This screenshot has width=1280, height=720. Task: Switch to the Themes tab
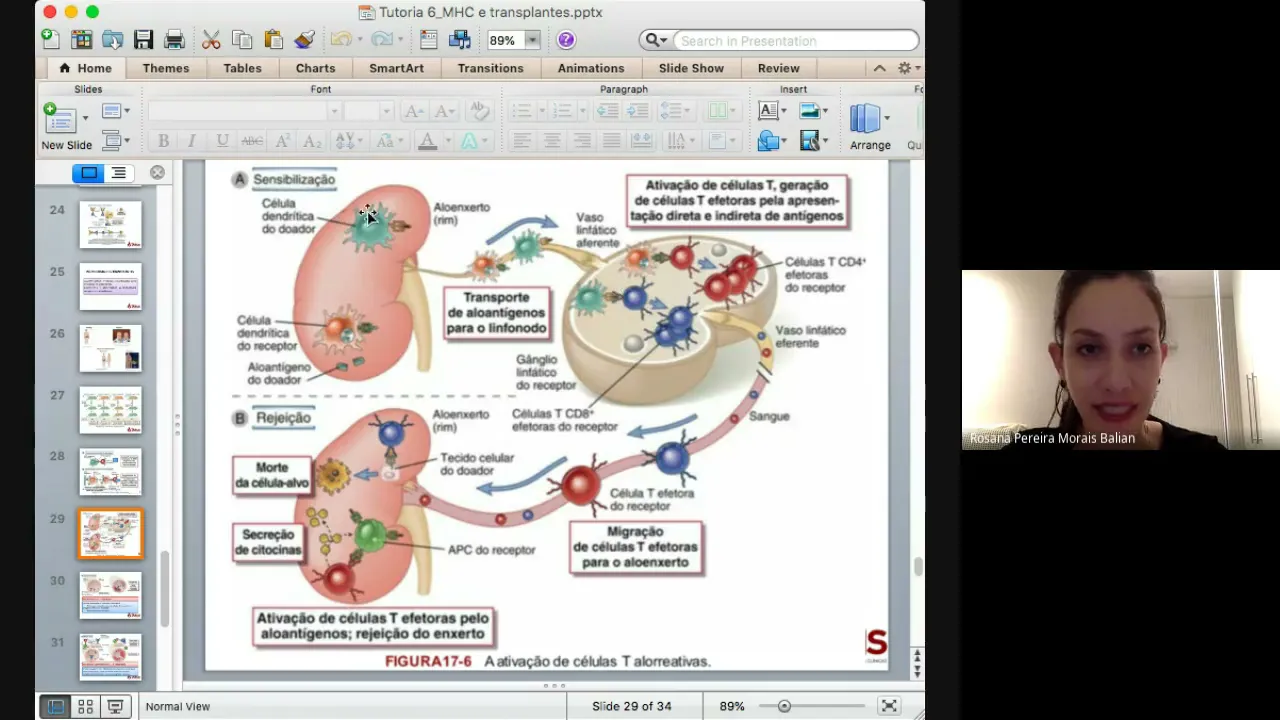(166, 68)
